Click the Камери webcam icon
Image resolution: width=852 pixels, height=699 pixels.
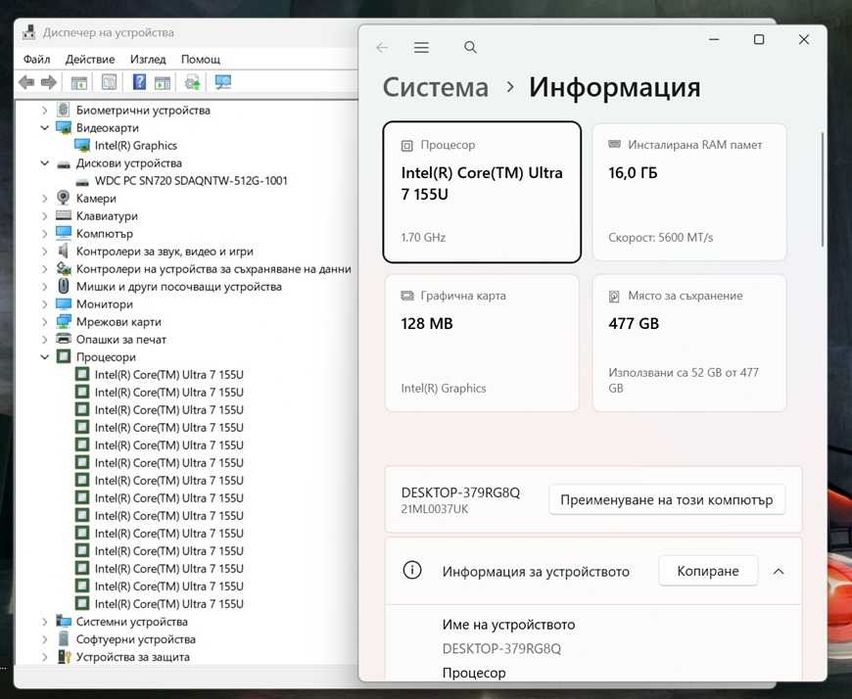click(x=64, y=198)
